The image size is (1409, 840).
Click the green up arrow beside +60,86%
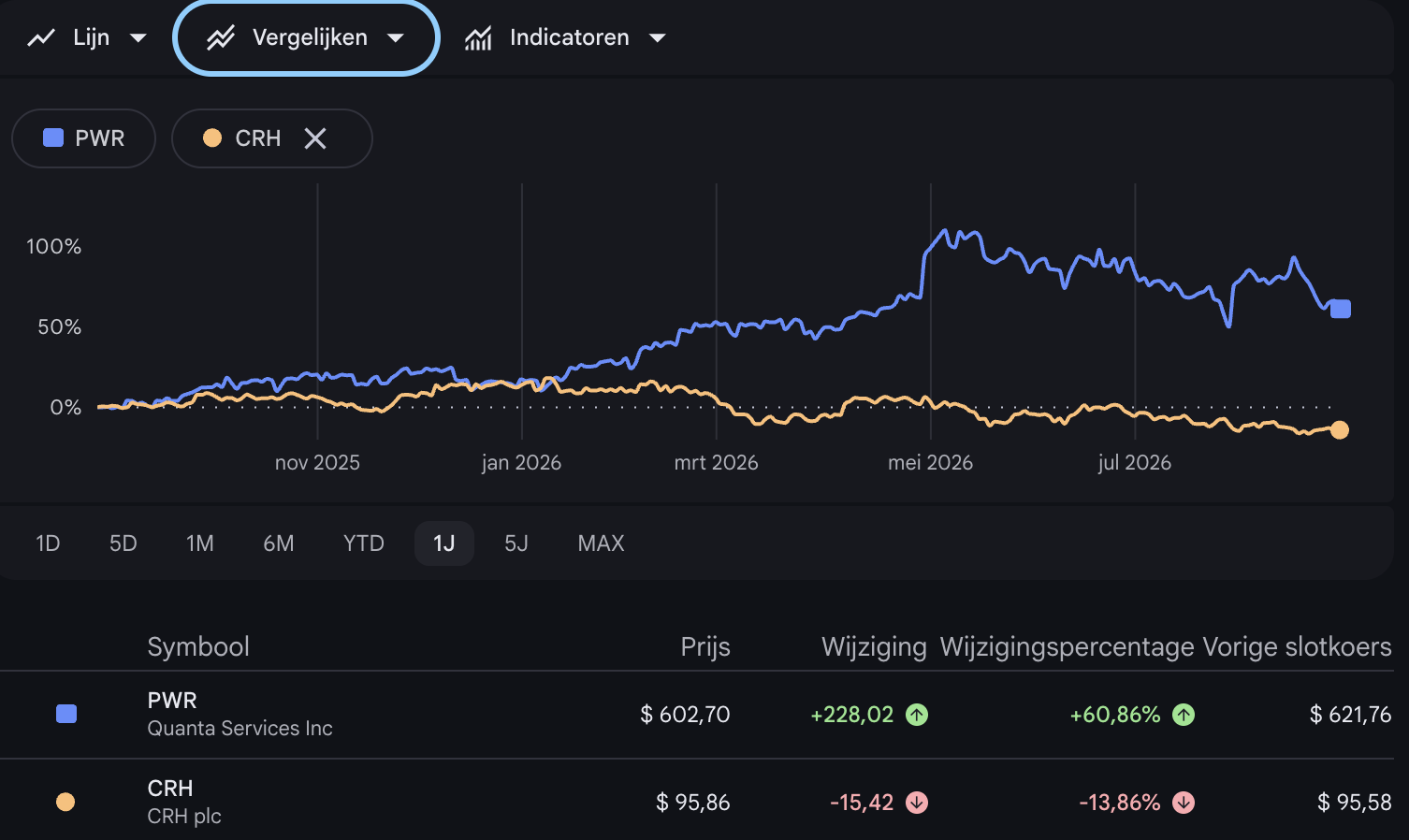1184,715
